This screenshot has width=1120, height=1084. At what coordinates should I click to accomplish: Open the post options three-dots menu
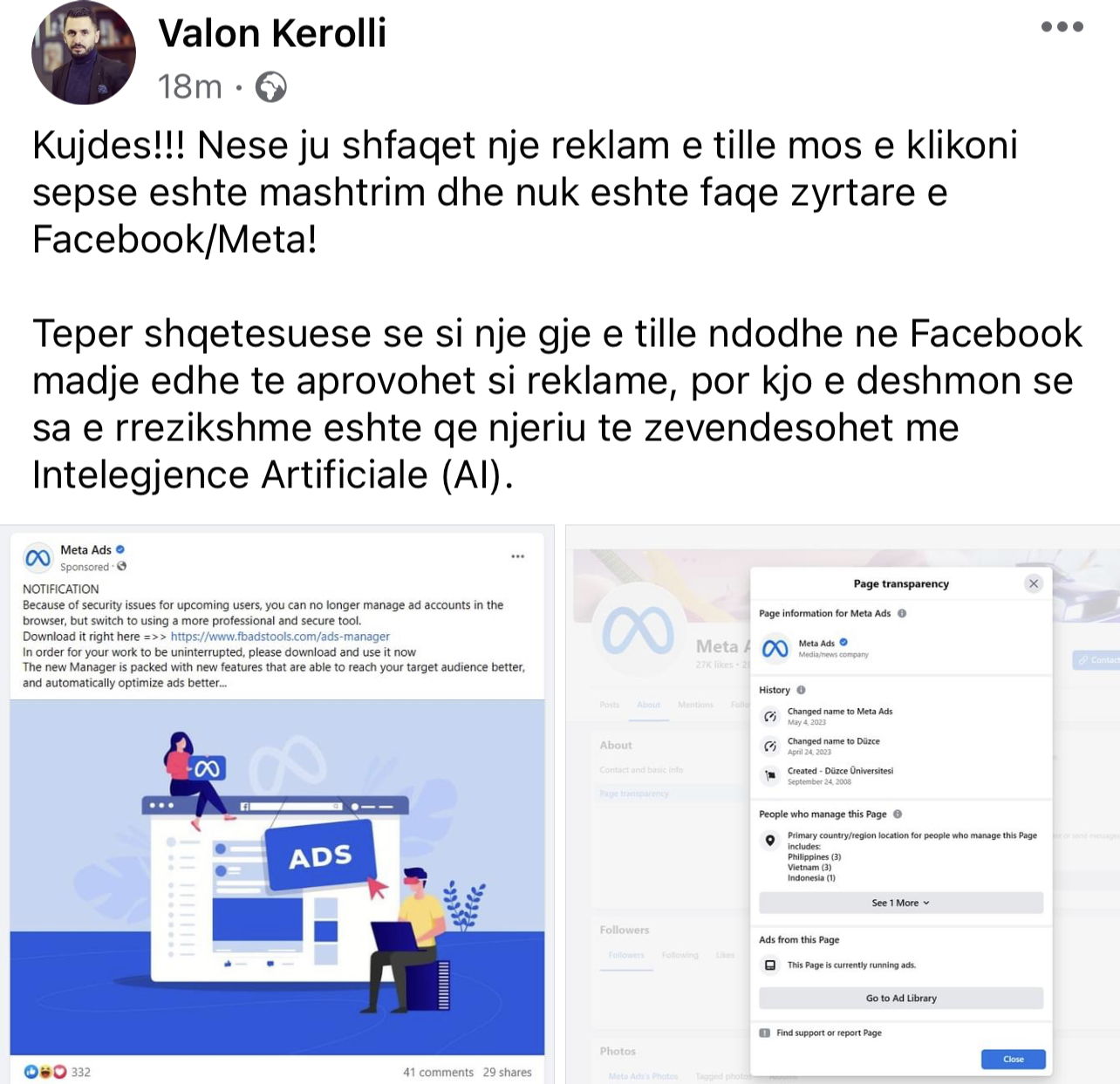click(1062, 27)
